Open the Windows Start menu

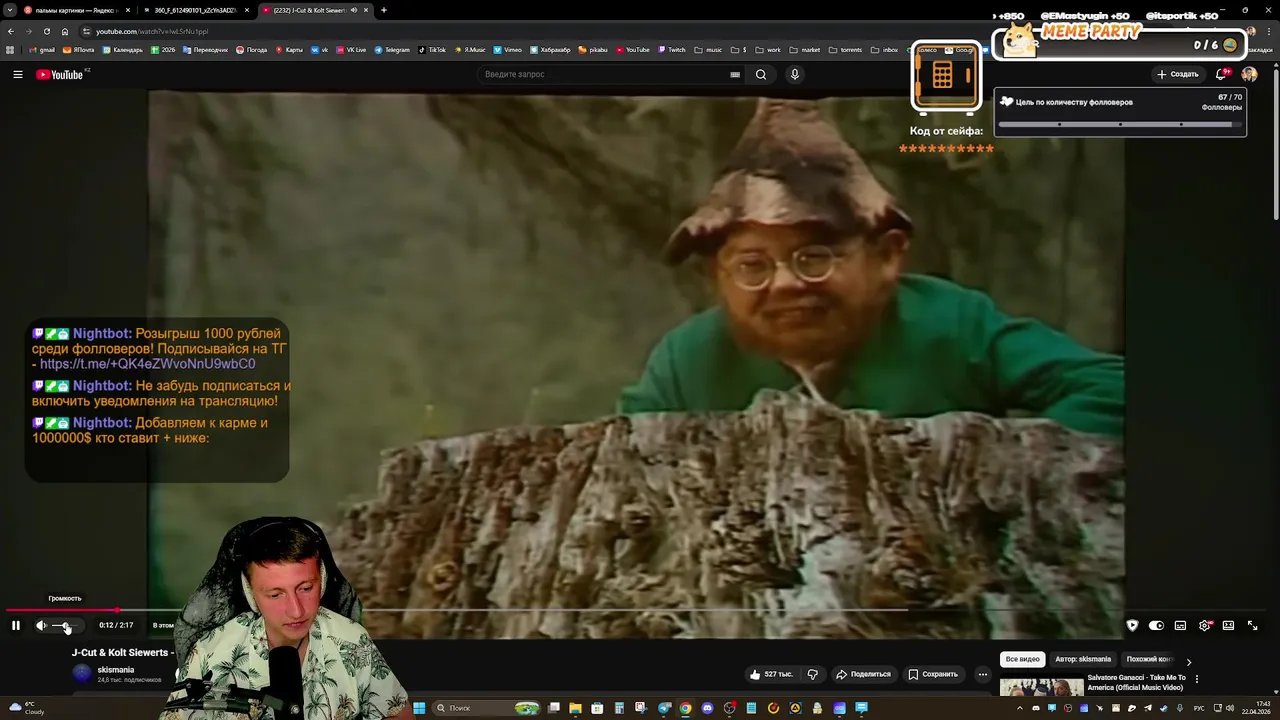[x=419, y=708]
